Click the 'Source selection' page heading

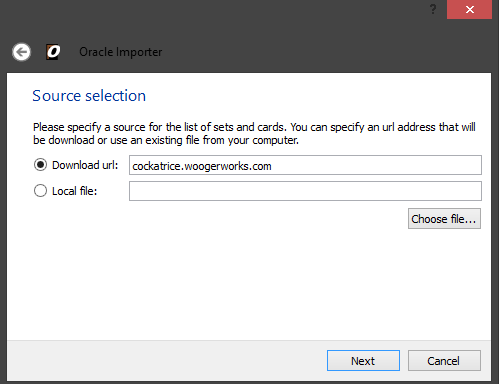tap(89, 96)
